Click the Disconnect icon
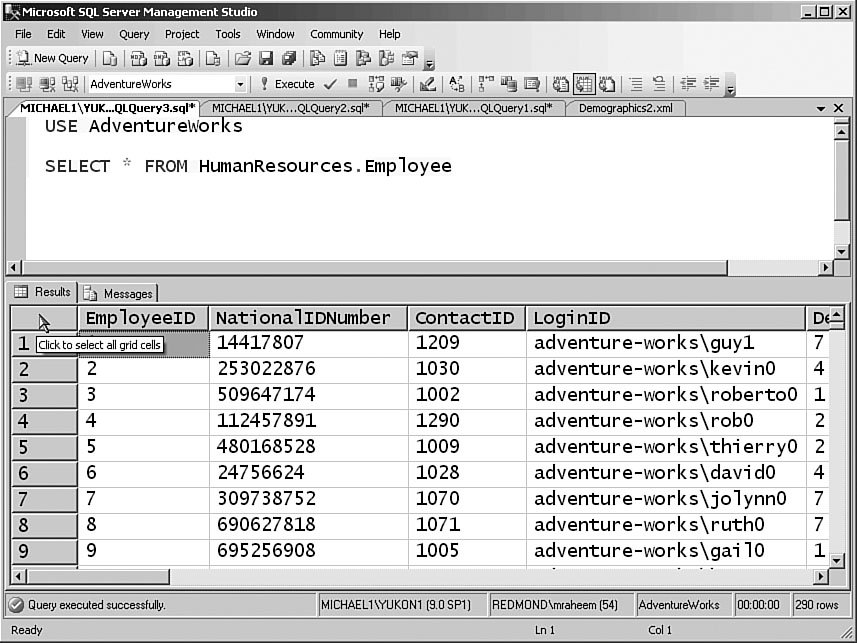 (x=47, y=84)
